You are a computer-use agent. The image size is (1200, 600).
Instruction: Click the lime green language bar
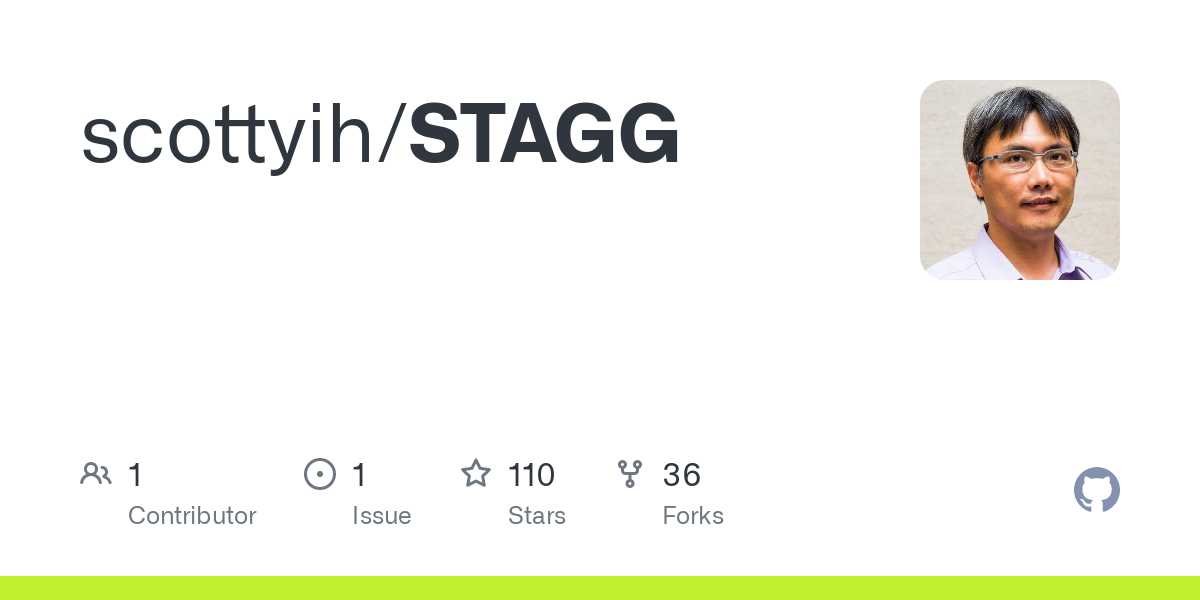[600, 588]
